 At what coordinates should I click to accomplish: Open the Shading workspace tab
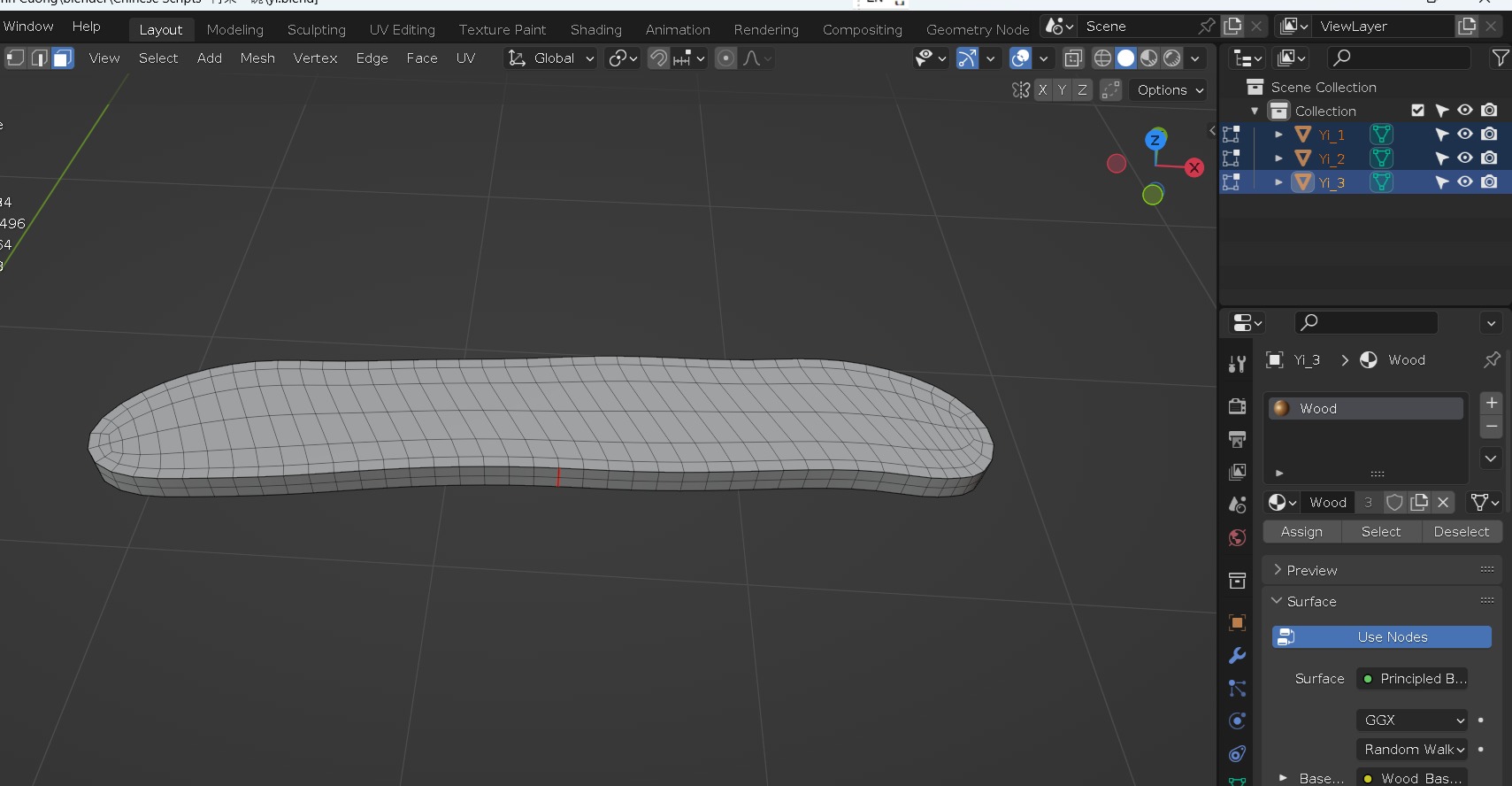pyautogui.click(x=596, y=30)
